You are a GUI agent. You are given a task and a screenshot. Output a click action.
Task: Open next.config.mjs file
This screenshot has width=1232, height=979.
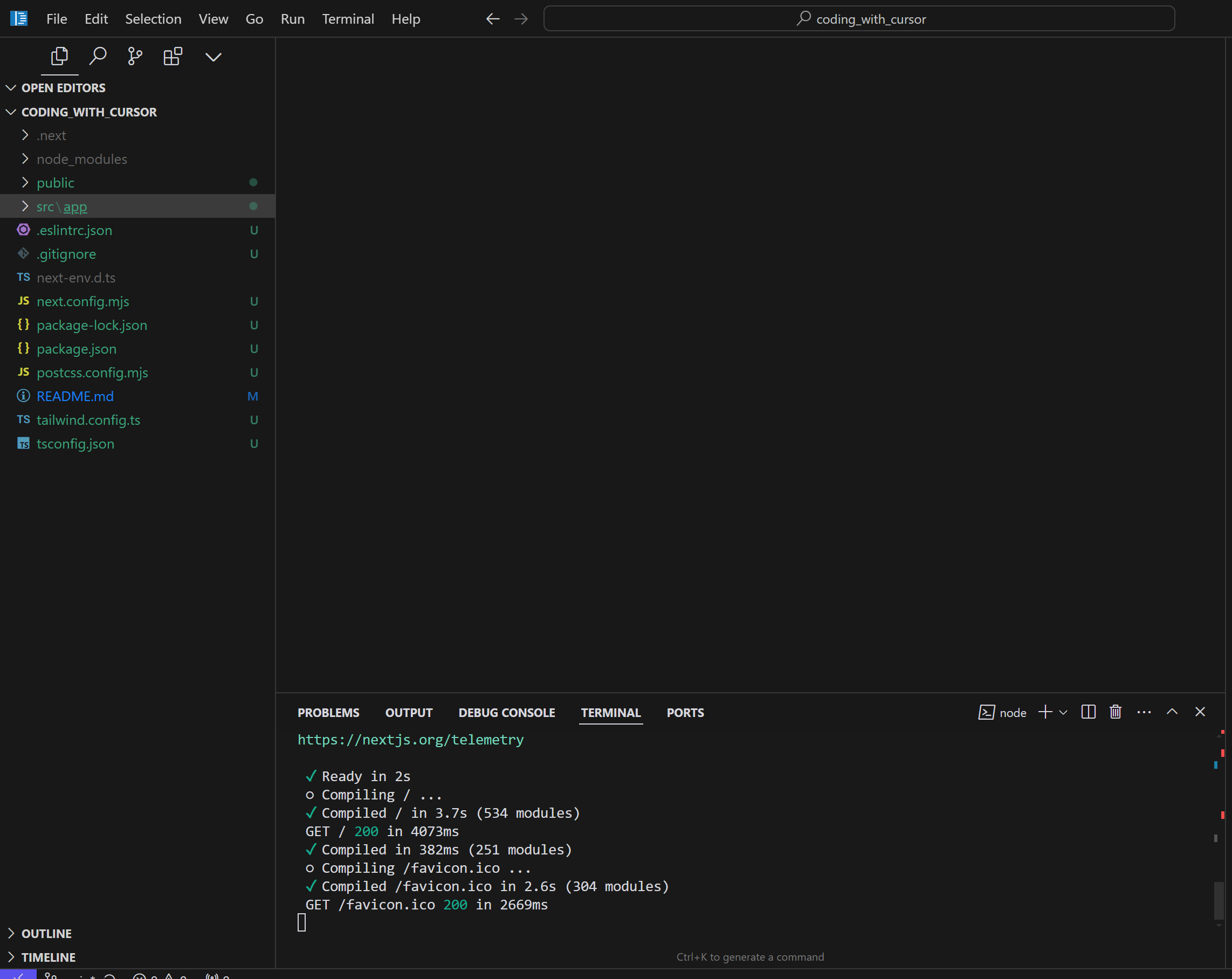click(137, 301)
